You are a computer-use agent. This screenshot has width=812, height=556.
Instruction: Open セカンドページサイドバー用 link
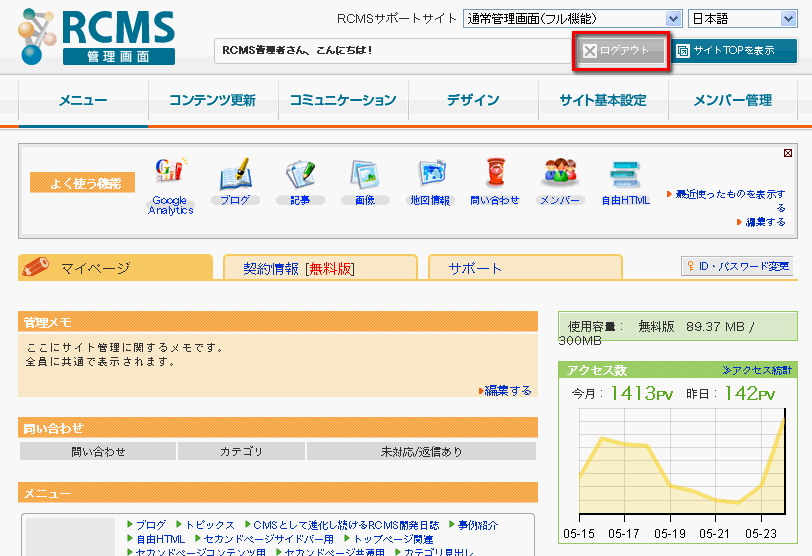pyautogui.click(x=269, y=539)
